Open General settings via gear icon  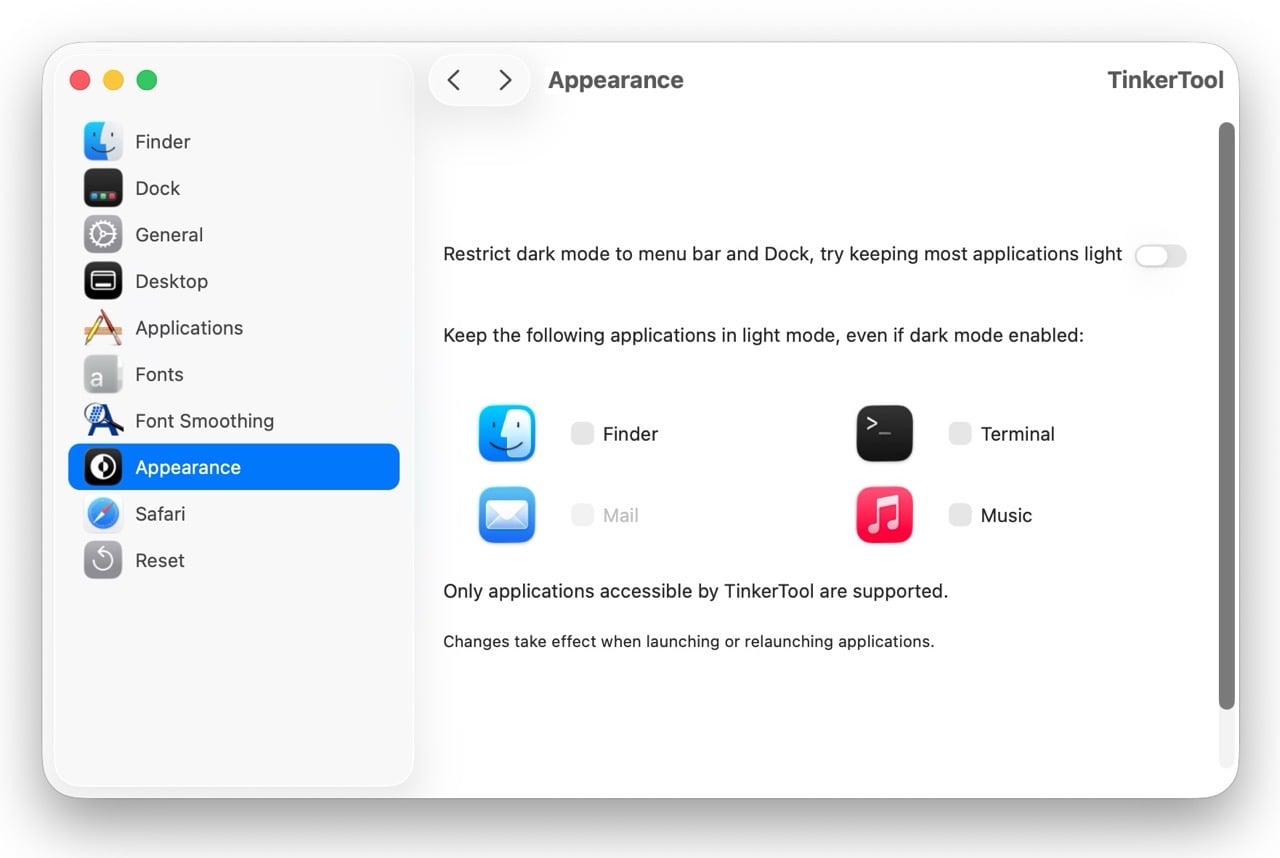(x=104, y=234)
